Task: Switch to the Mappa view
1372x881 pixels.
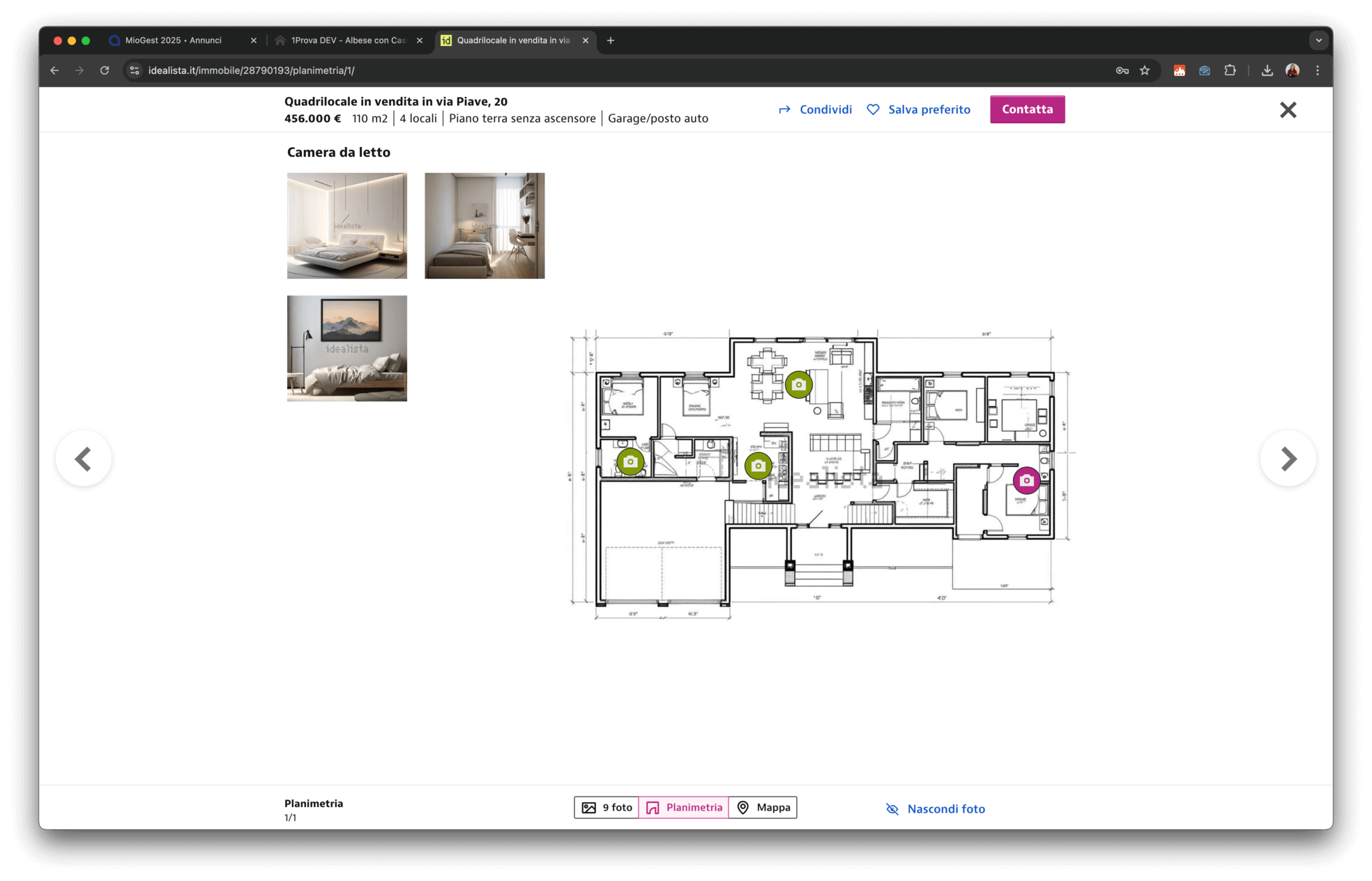Action: (x=763, y=807)
